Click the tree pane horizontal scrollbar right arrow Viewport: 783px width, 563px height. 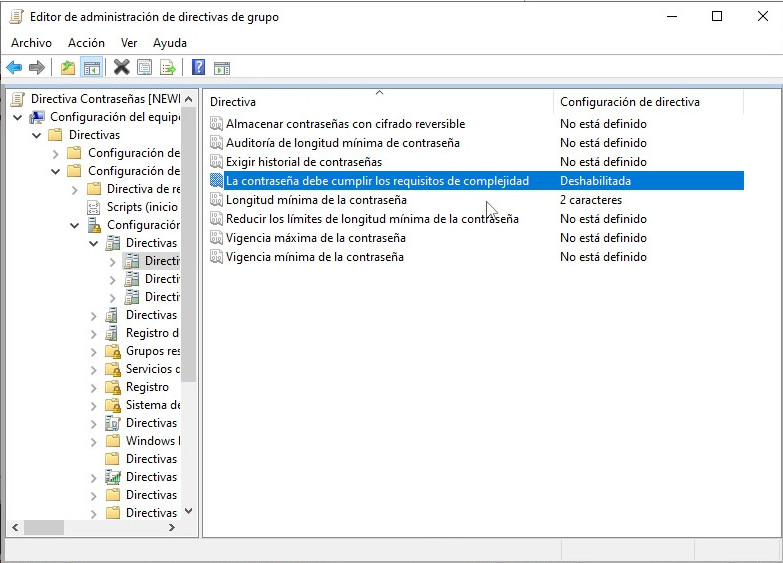click(x=171, y=527)
